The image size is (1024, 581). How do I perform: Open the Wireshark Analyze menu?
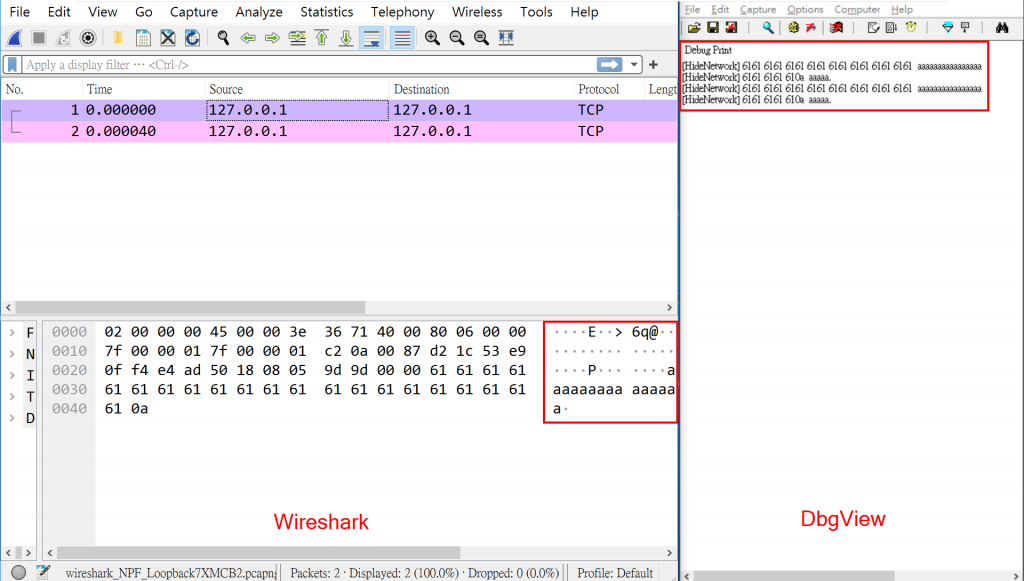pyautogui.click(x=259, y=12)
